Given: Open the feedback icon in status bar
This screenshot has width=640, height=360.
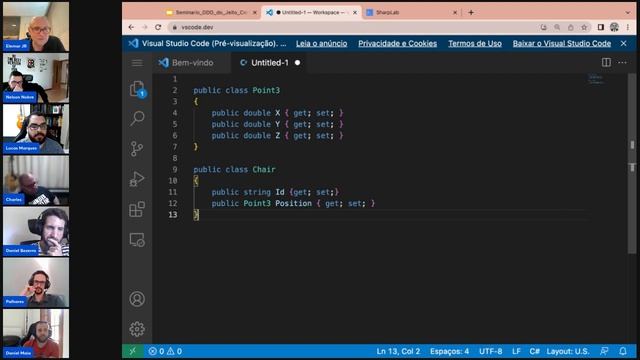Looking at the screenshot, I should pyautogui.click(x=604, y=351).
